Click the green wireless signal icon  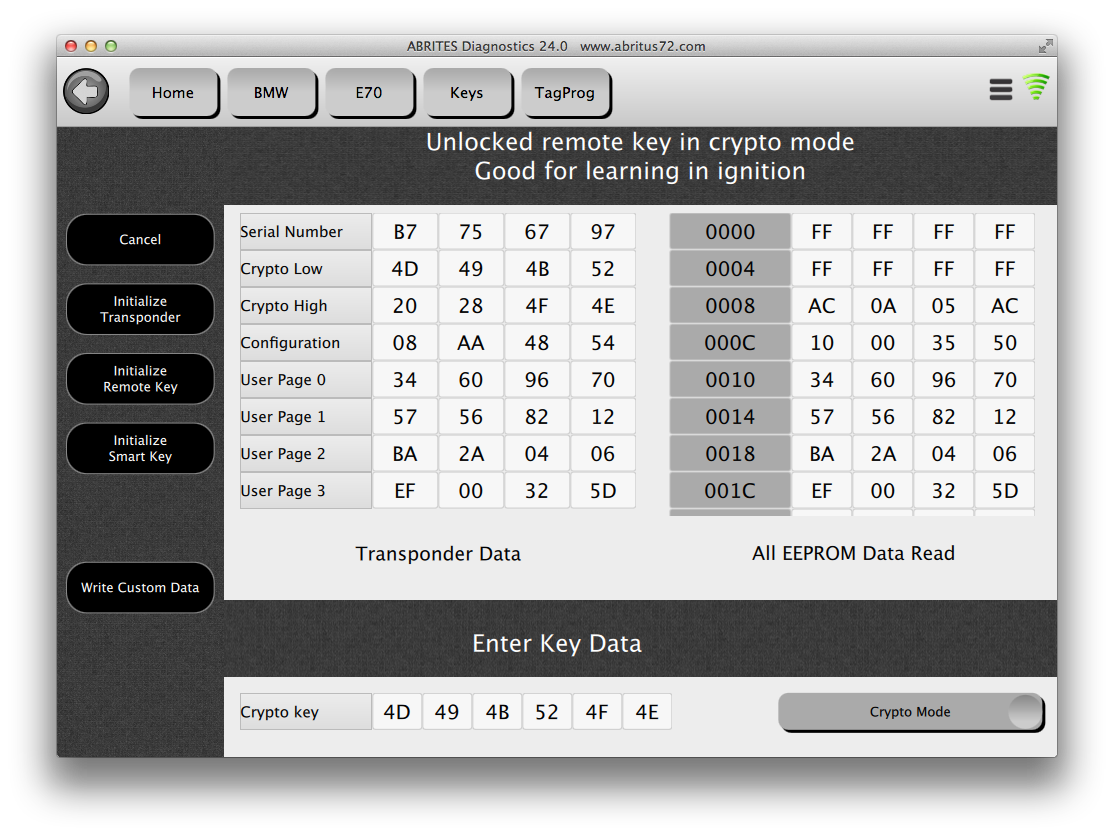pos(1036,88)
